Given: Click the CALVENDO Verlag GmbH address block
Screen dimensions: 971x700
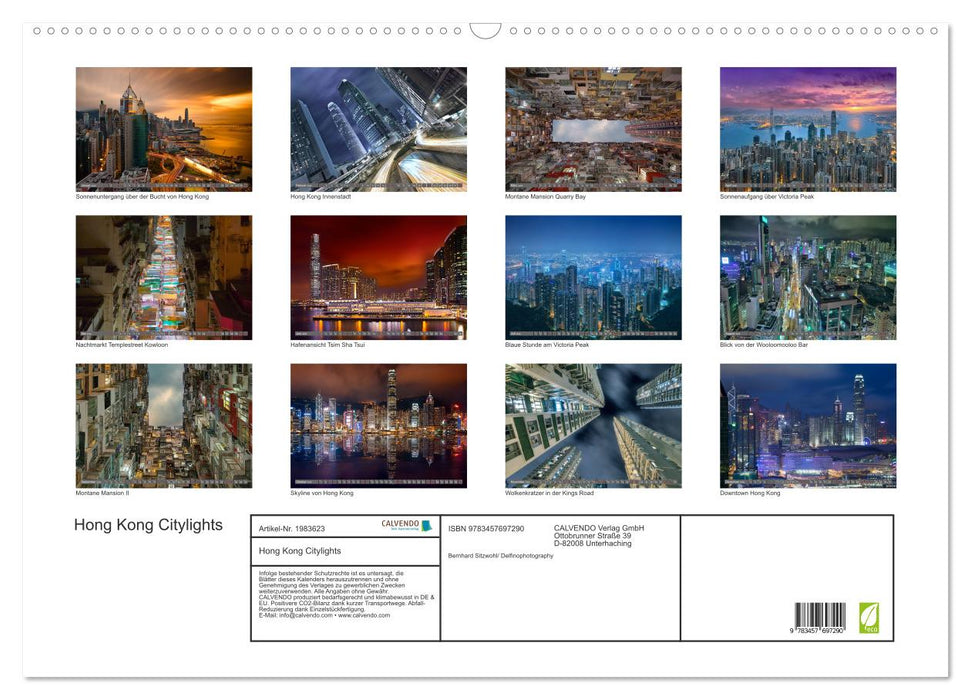Looking at the screenshot, I should tap(597, 537).
